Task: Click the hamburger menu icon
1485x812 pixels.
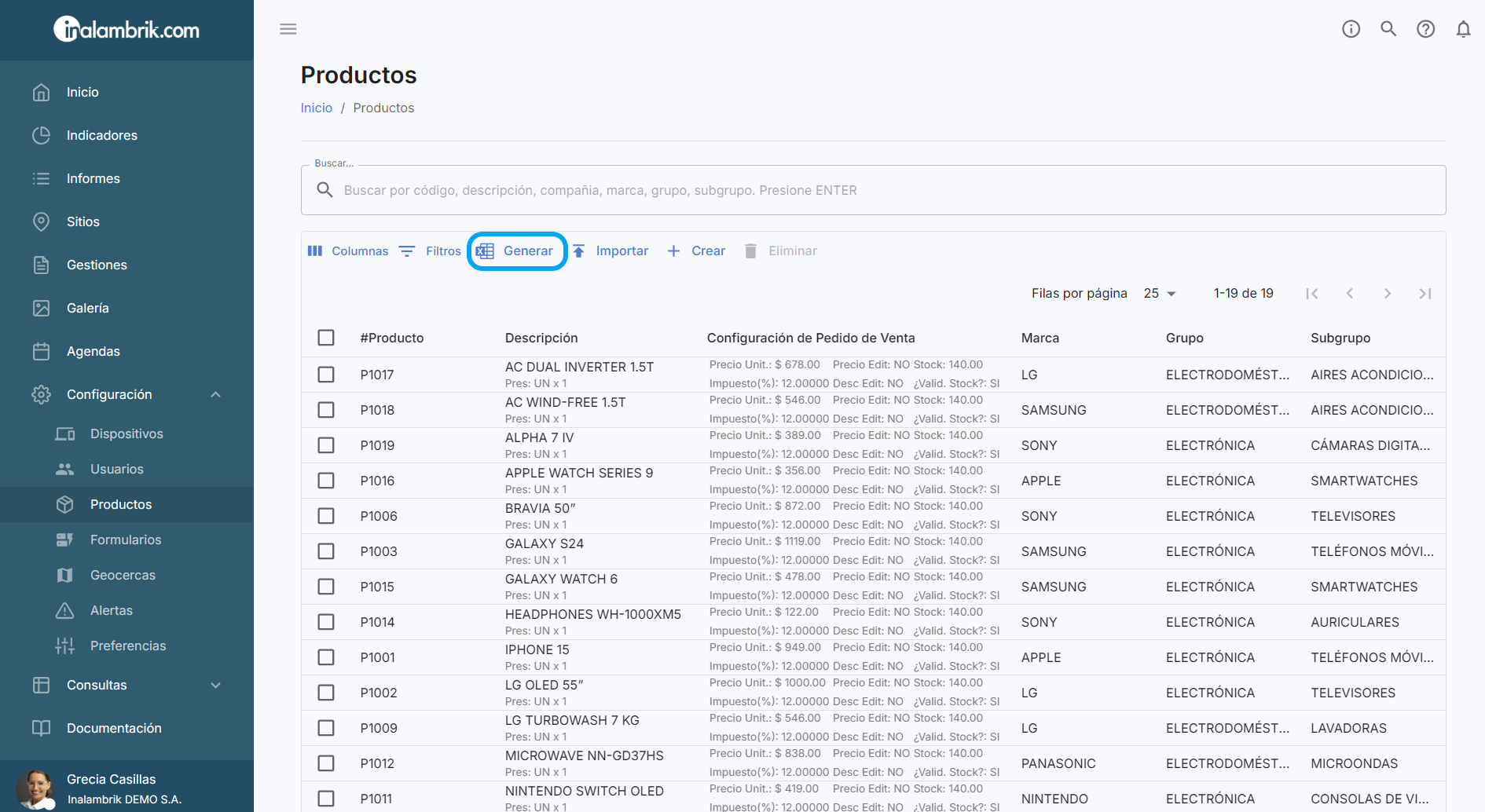Action: (x=288, y=29)
